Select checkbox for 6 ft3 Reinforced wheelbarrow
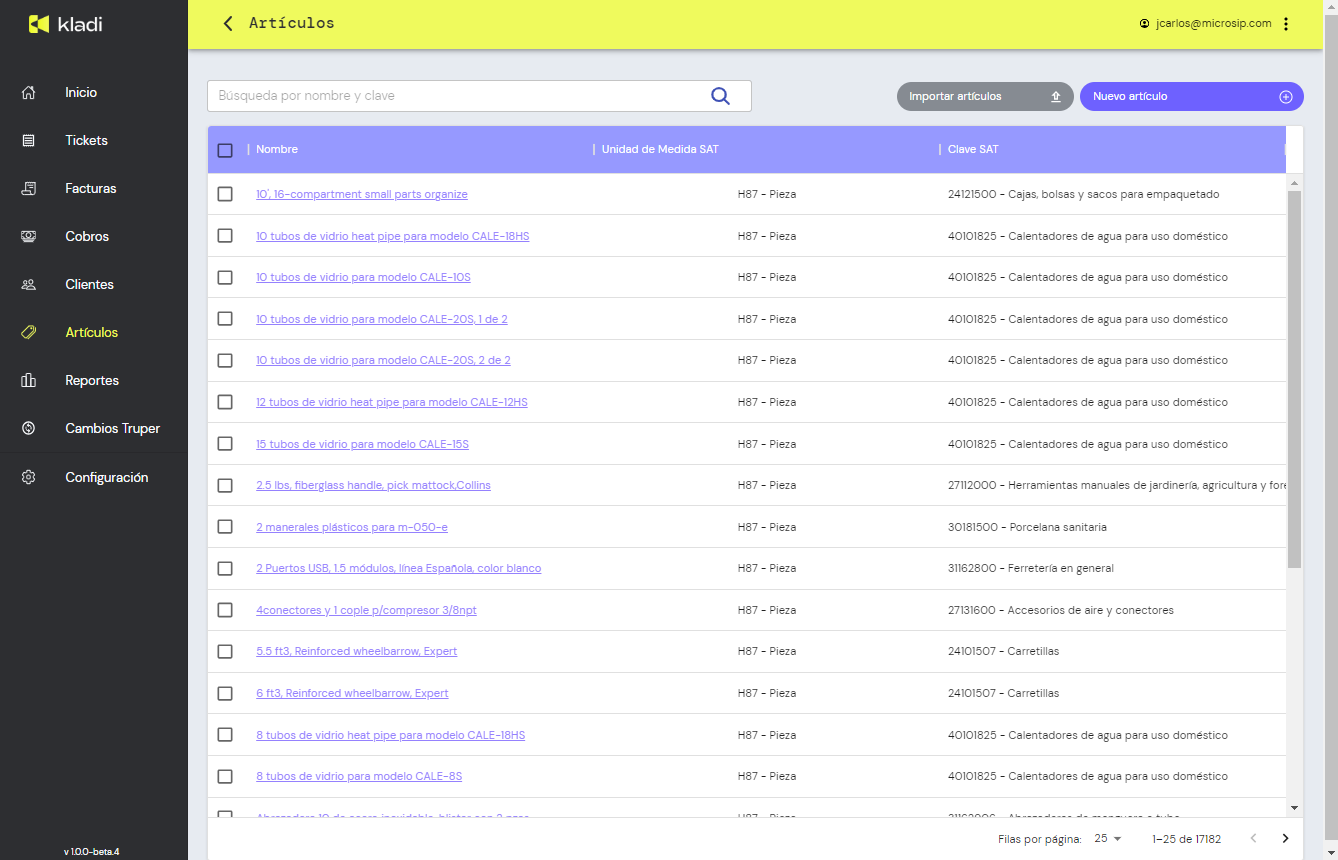 click(225, 694)
